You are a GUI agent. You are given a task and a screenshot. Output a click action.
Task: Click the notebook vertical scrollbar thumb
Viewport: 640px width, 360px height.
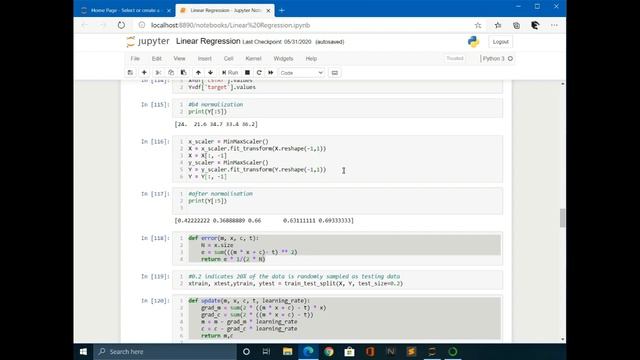(x=562, y=218)
